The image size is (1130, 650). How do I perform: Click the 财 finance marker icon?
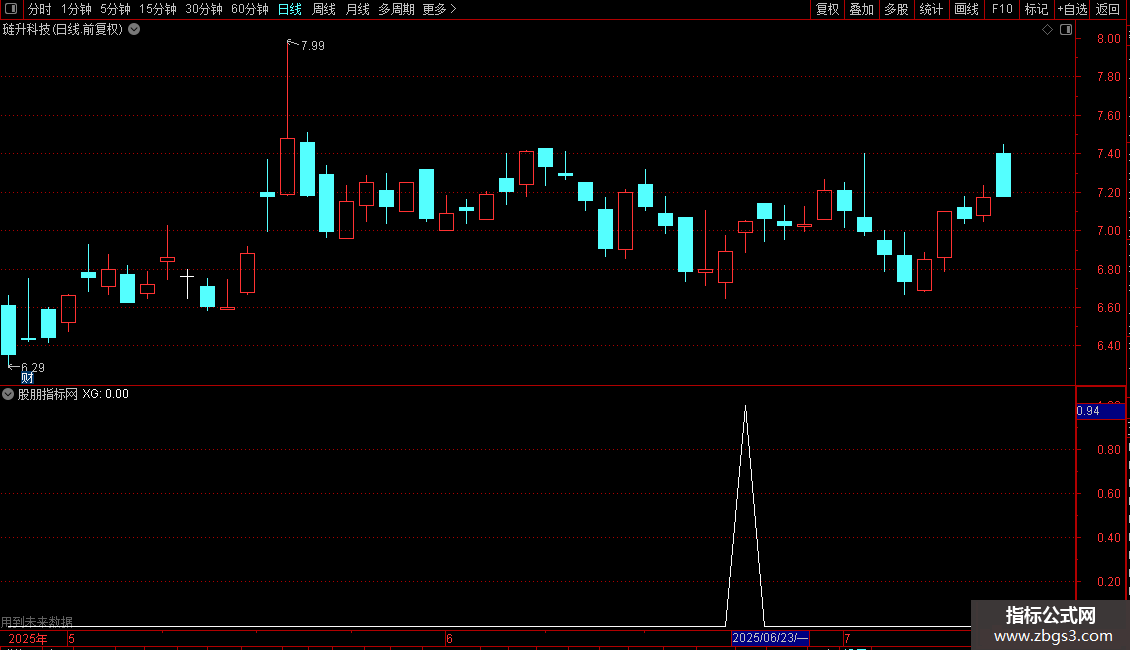[x=27, y=378]
